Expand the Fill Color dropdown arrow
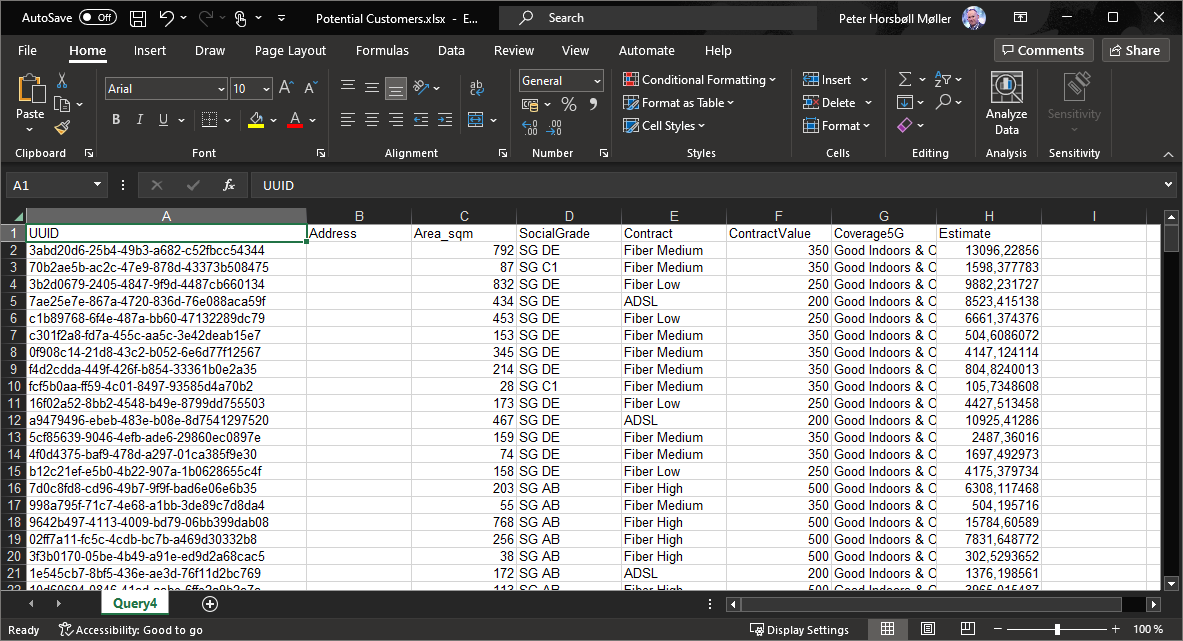The height and width of the screenshot is (641, 1183). [x=271, y=120]
